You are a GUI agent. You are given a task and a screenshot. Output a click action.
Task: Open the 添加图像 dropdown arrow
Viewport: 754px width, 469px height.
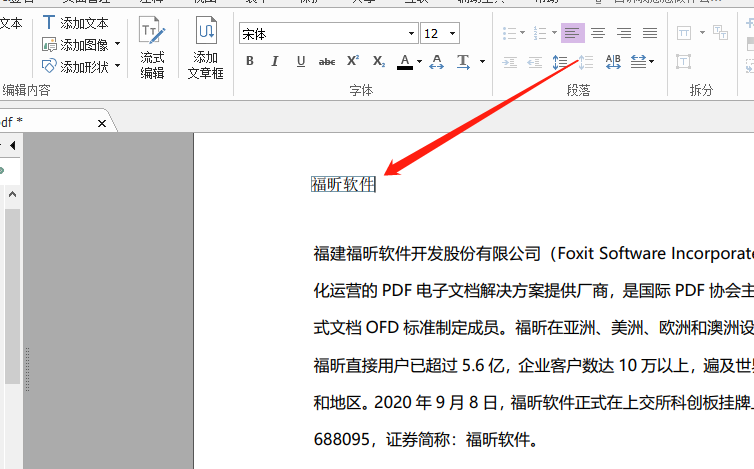(117, 44)
